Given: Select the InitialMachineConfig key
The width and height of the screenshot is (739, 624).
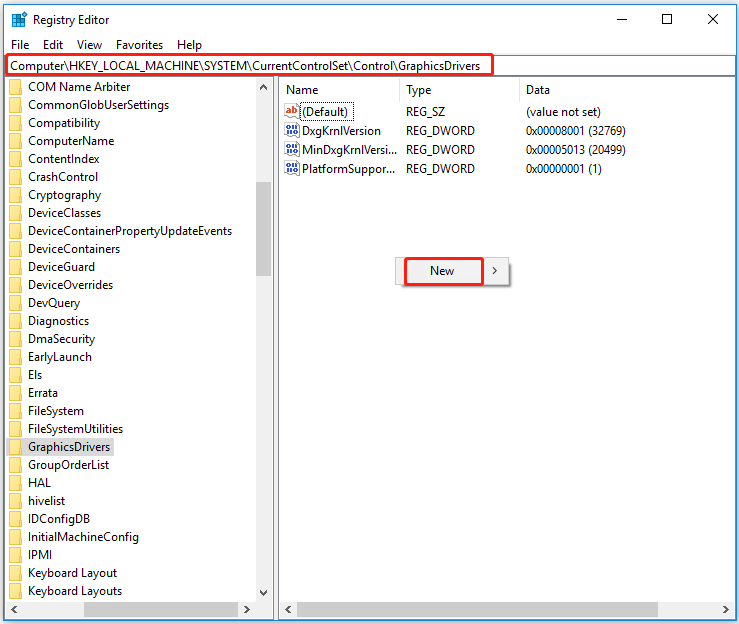Looking at the screenshot, I should tap(83, 537).
